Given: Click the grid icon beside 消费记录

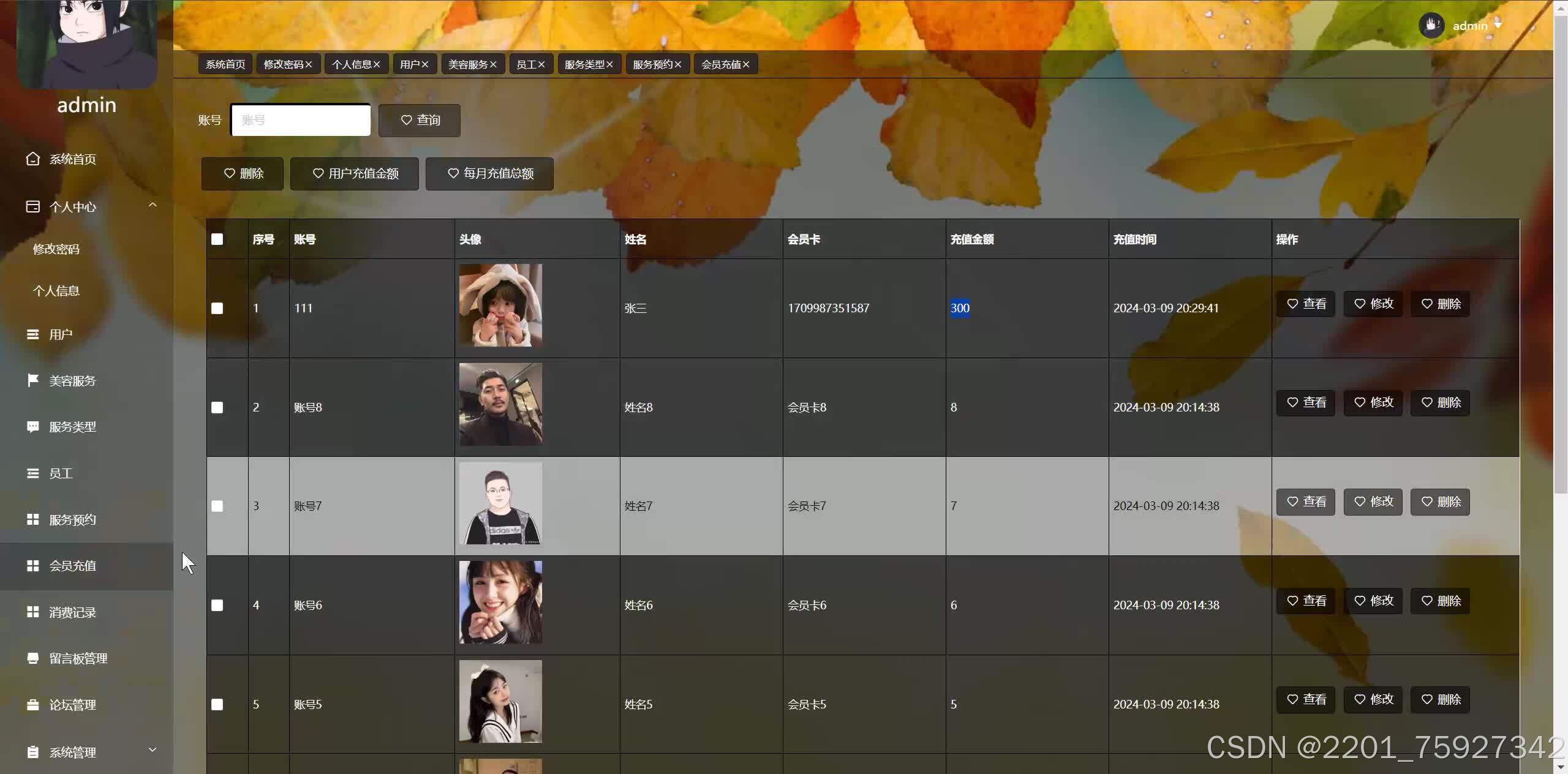Looking at the screenshot, I should pos(33,612).
